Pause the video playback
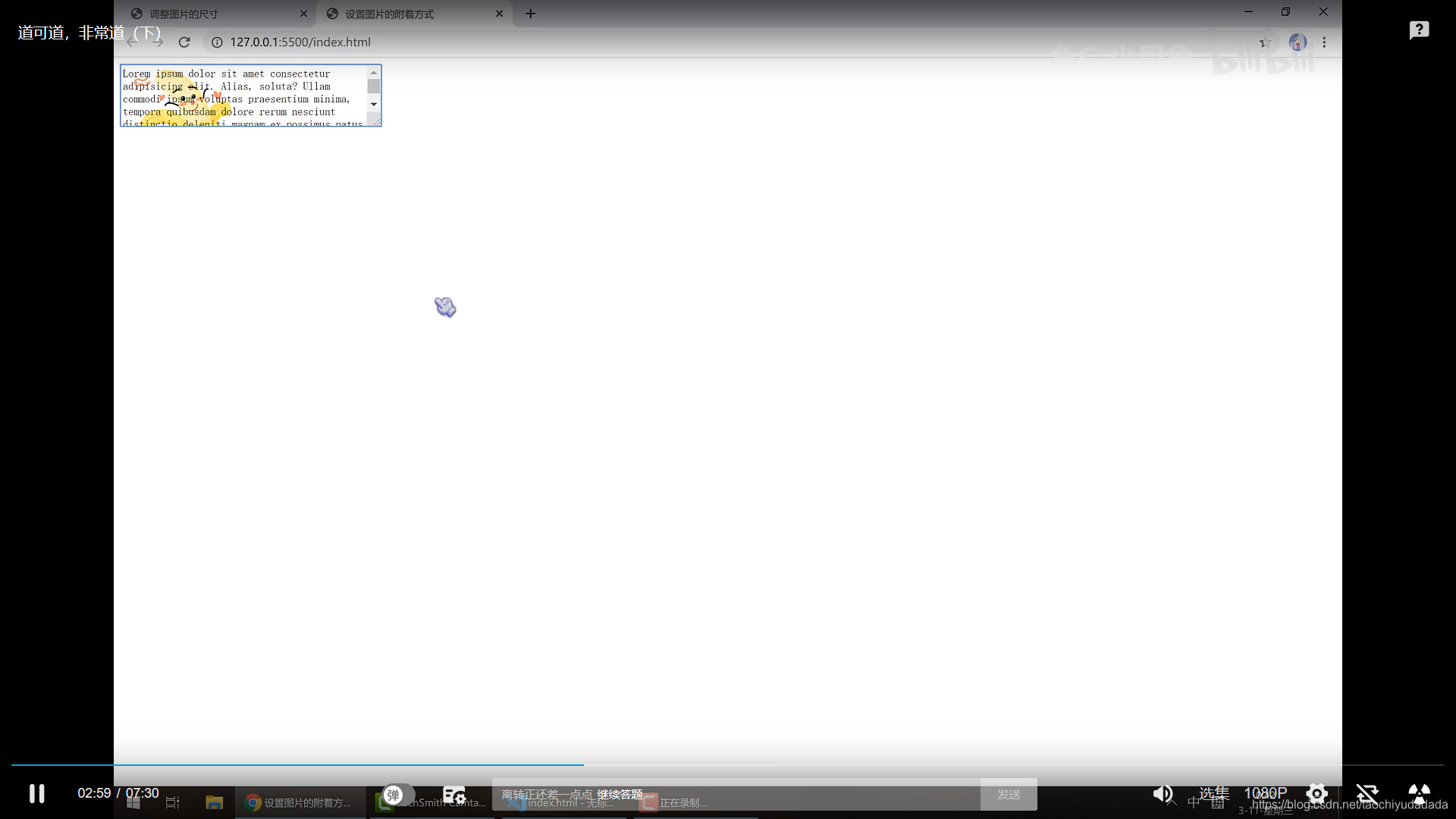 [x=36, y=793]
